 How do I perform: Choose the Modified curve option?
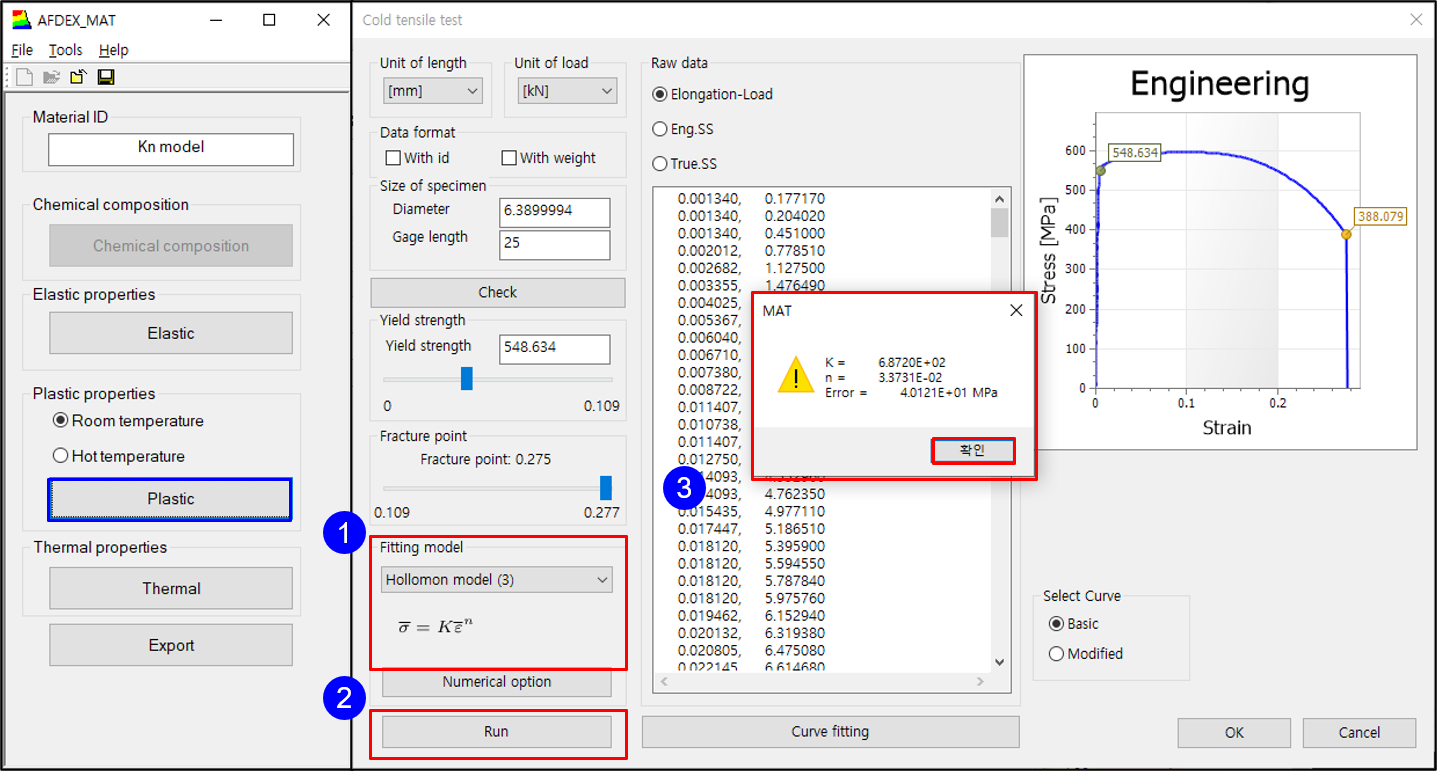[x=1086, y=654]
